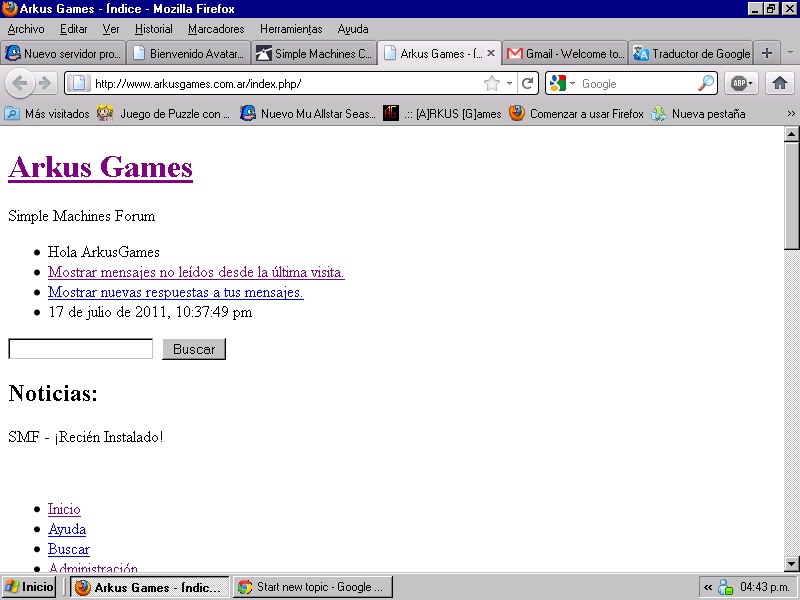Open the list all tabs dropdown
This screenshot has width=800, height=600.
point(790,53)
